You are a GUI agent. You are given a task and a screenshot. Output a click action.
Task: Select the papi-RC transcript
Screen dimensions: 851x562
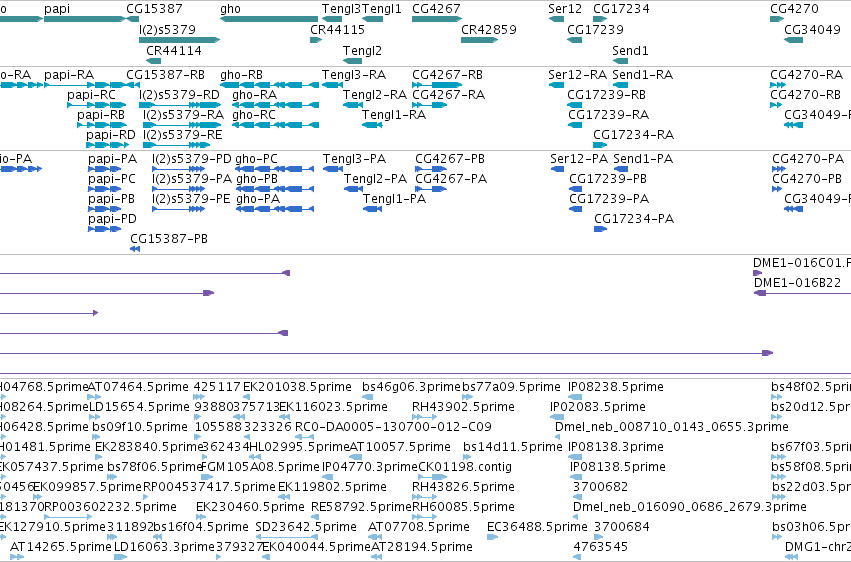(x=97, y=105)
